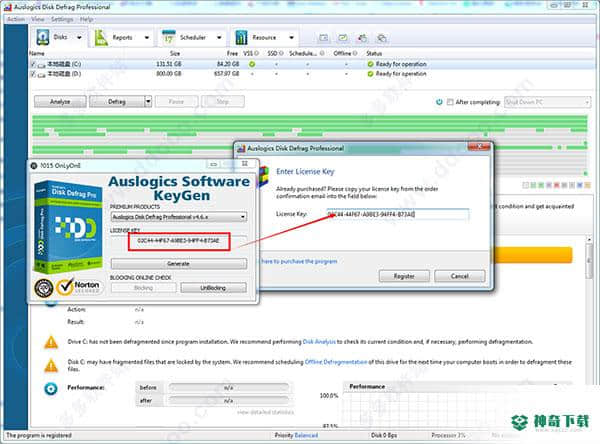Click the yellow orange button behind dialog
Viewport: 600px width, 444px height.
coord(533,255)
